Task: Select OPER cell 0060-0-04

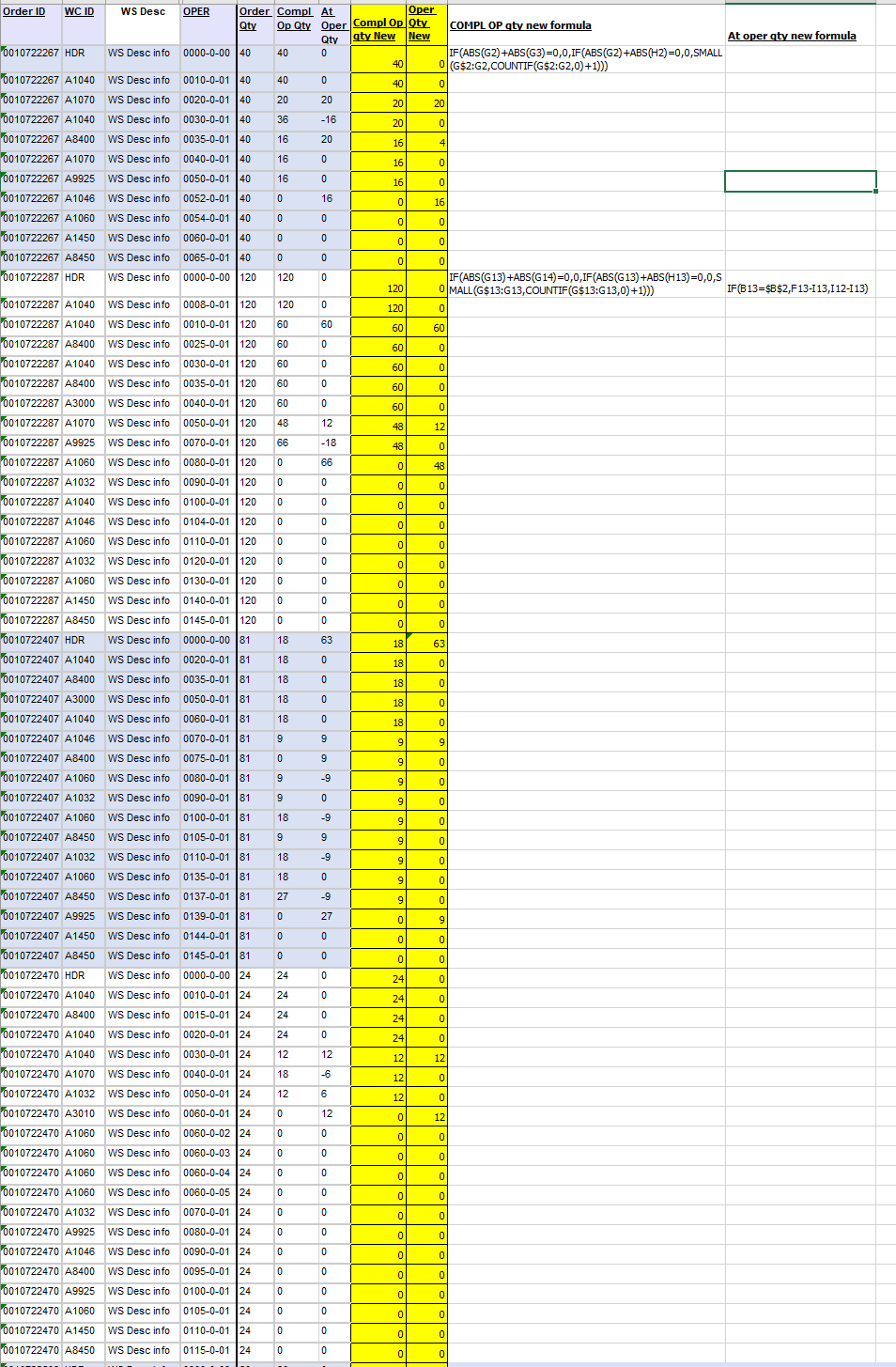Action: pyautogui.click(x=208, y=1173)
